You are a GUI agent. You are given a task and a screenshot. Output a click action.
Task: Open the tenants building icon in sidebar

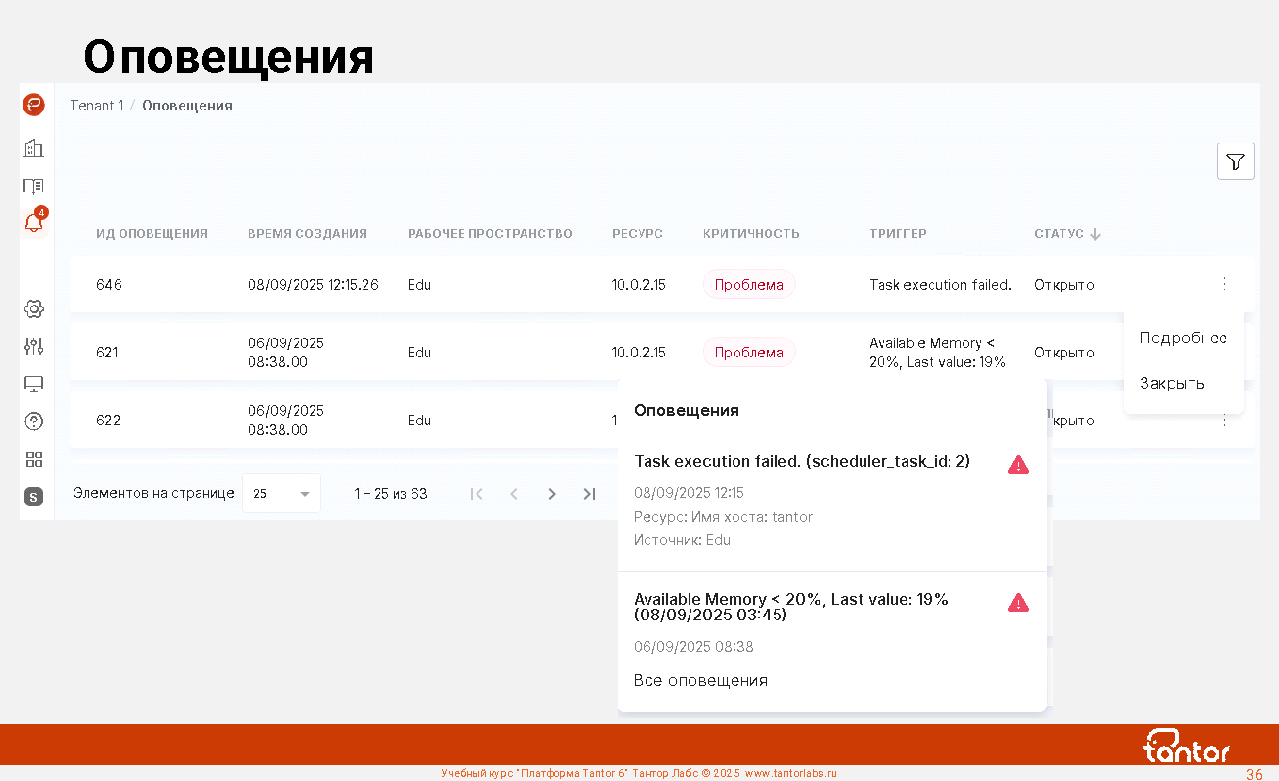34,148
